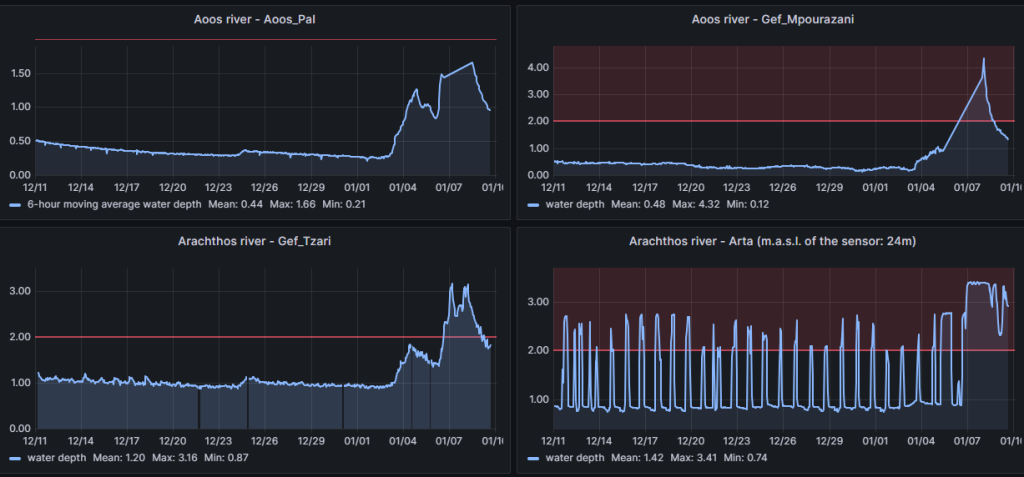Image resolution: width=1024 pixels, height=477 pixels.
Task: Click the Gef_Mpourazani legend series color marker
Action: pos(532,204)
